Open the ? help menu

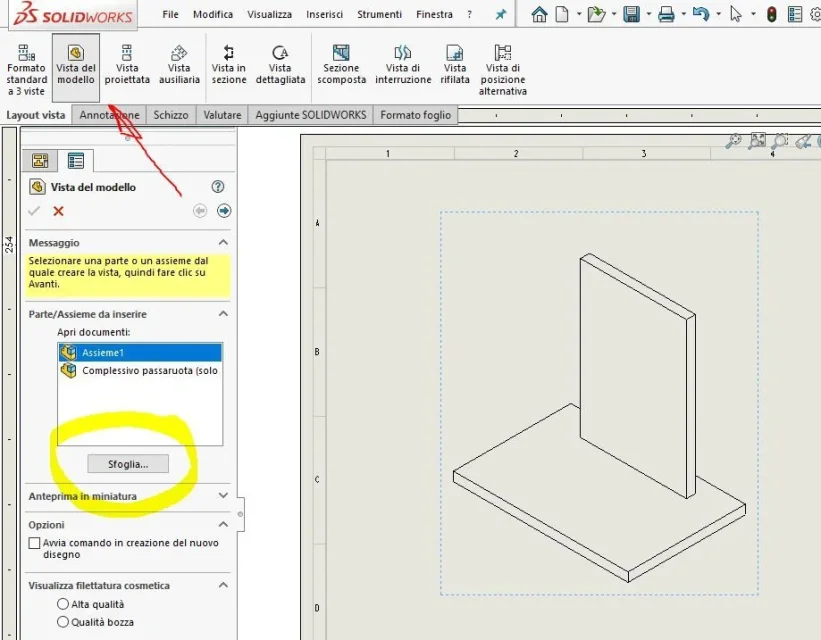coord(469,15)
